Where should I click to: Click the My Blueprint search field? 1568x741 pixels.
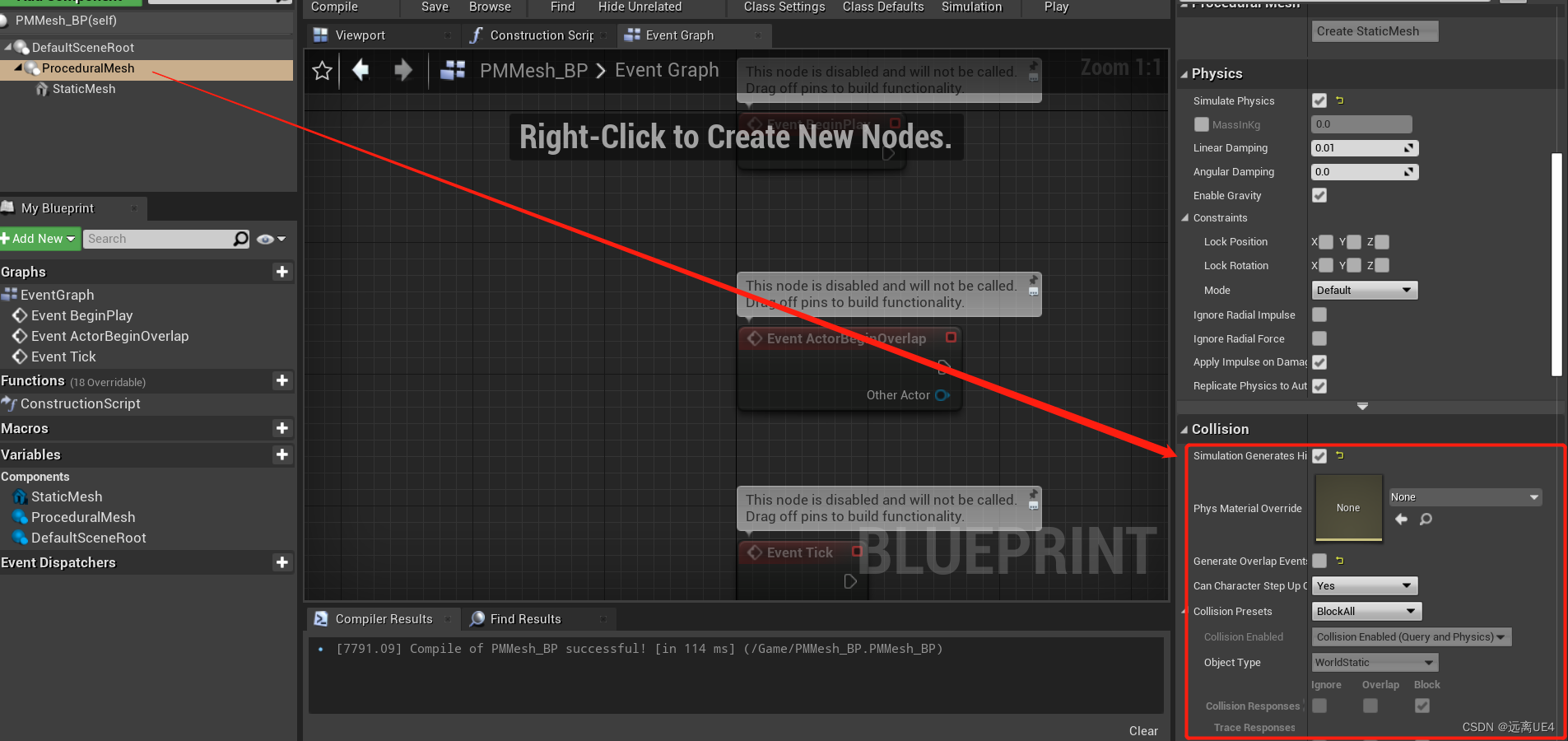click(x=156, y=238)
